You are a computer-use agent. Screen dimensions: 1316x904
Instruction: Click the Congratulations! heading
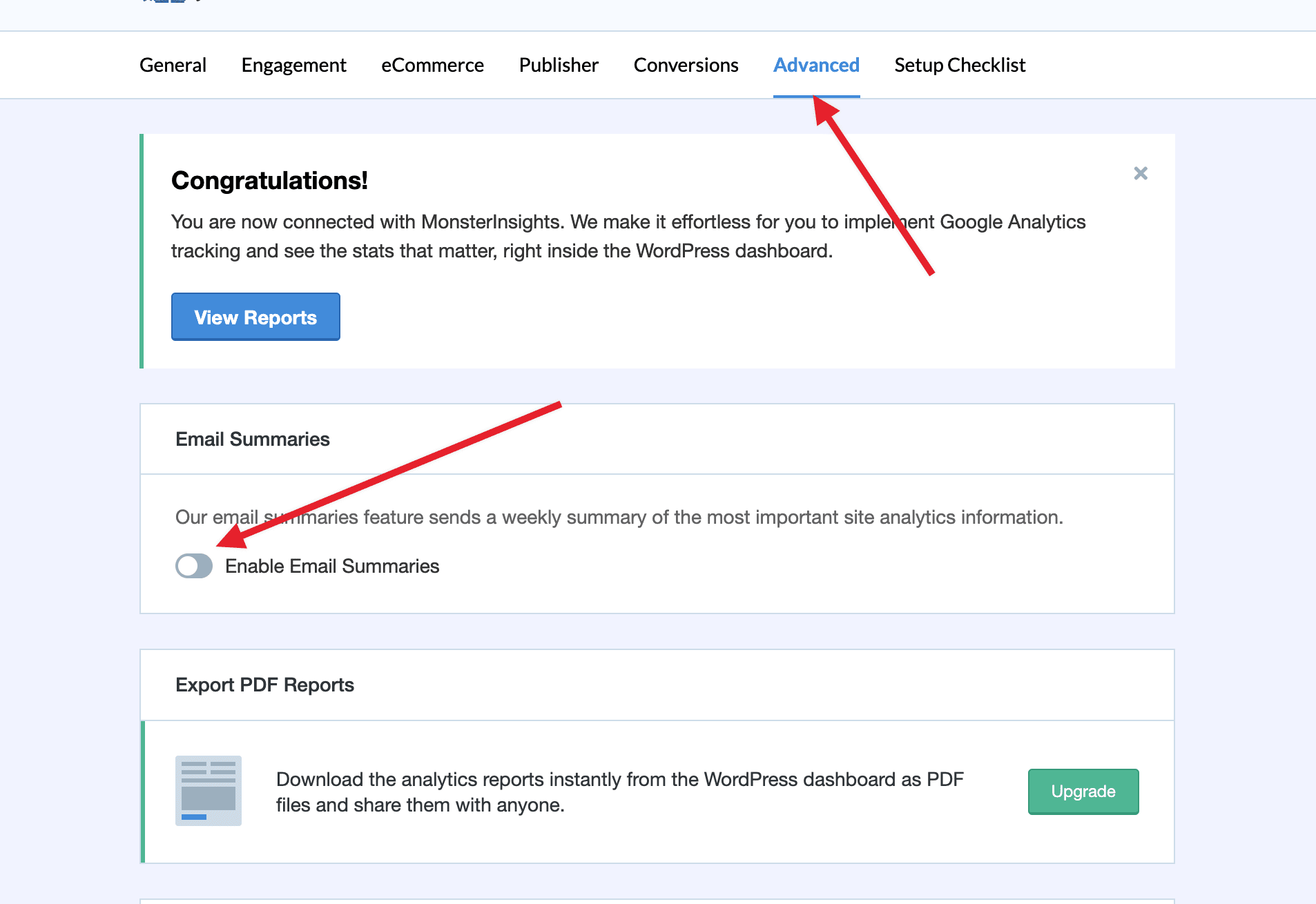point(269,180)
